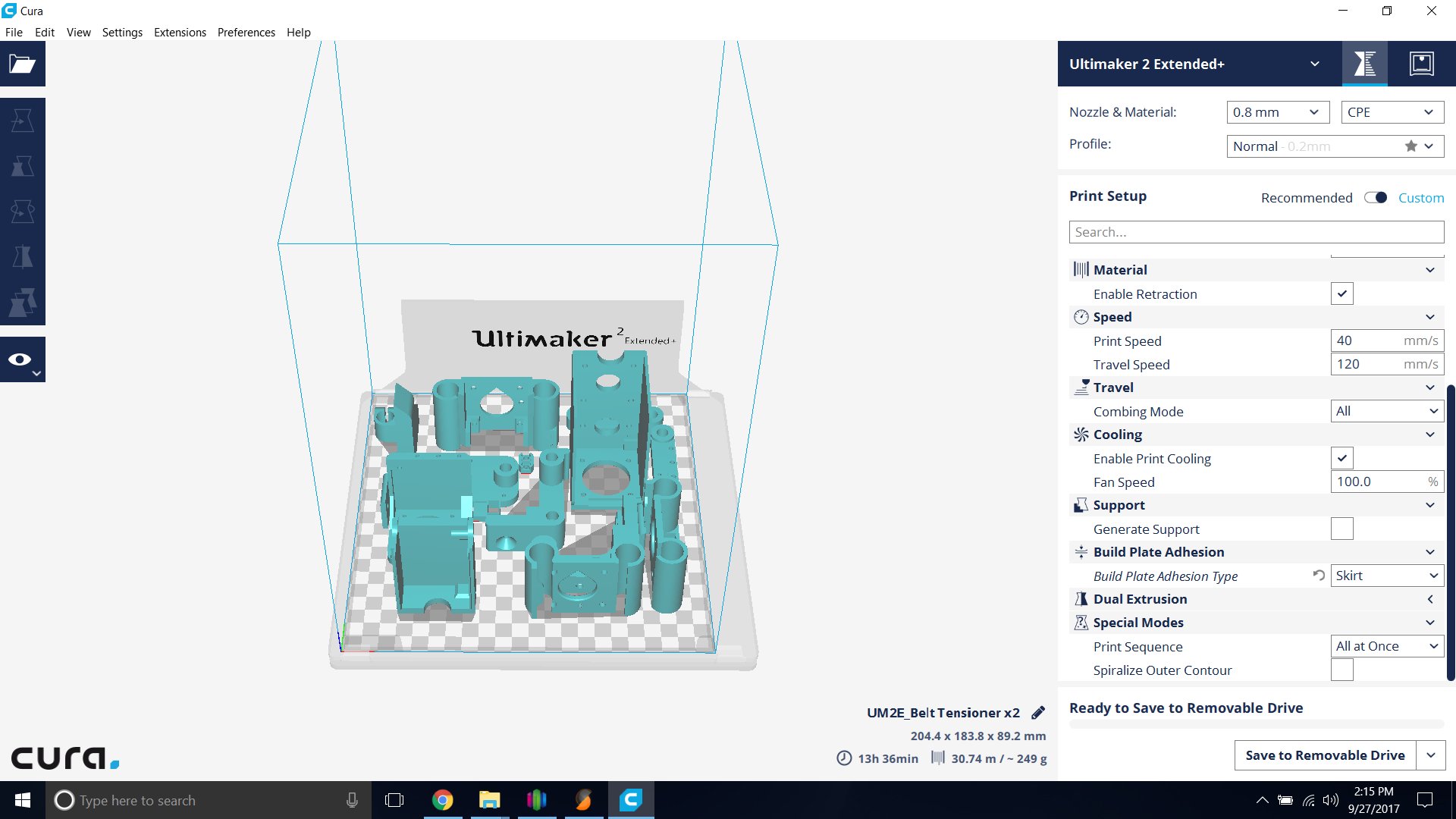Disable the Enable Retraction checkbox

coord(1341,293)
